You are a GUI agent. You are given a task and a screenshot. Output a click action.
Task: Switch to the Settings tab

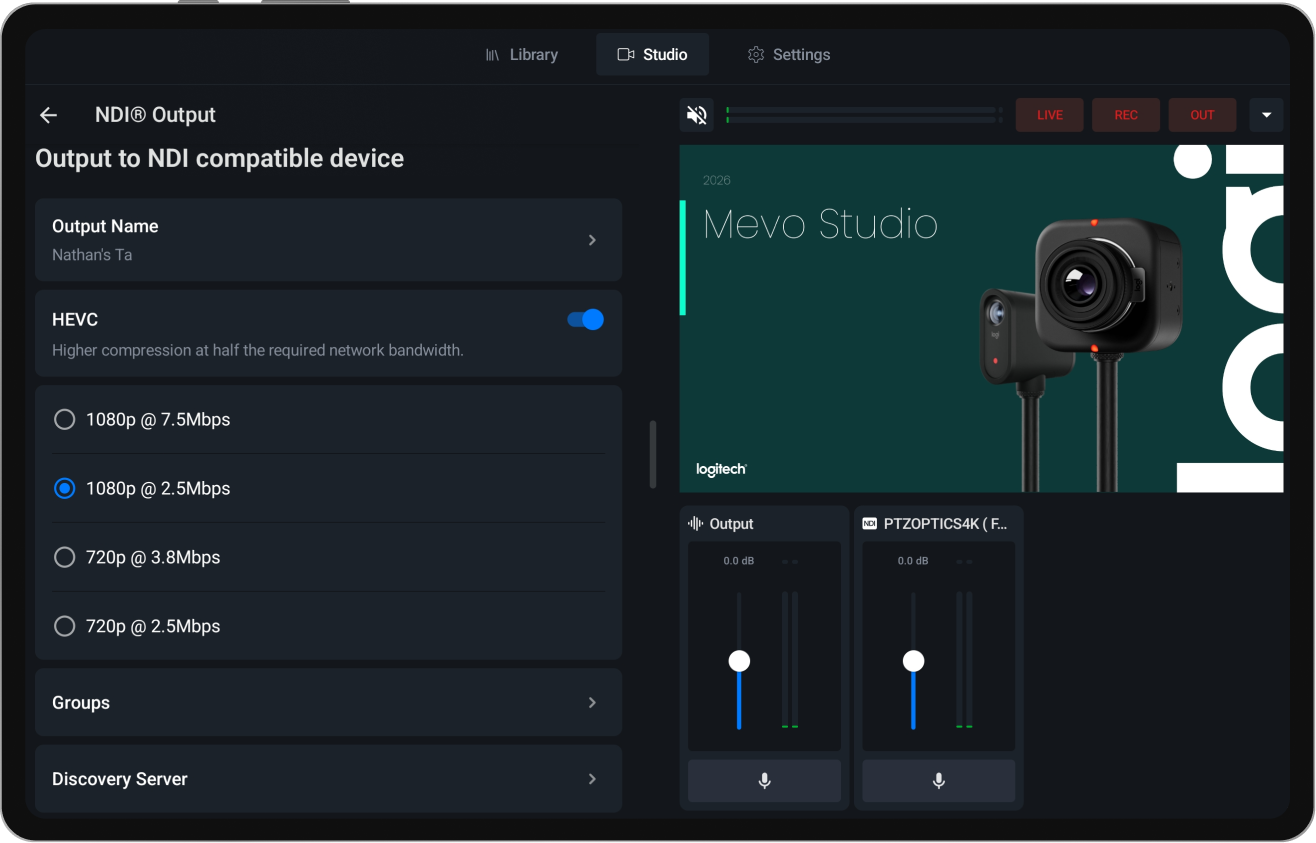click(789, 54)
